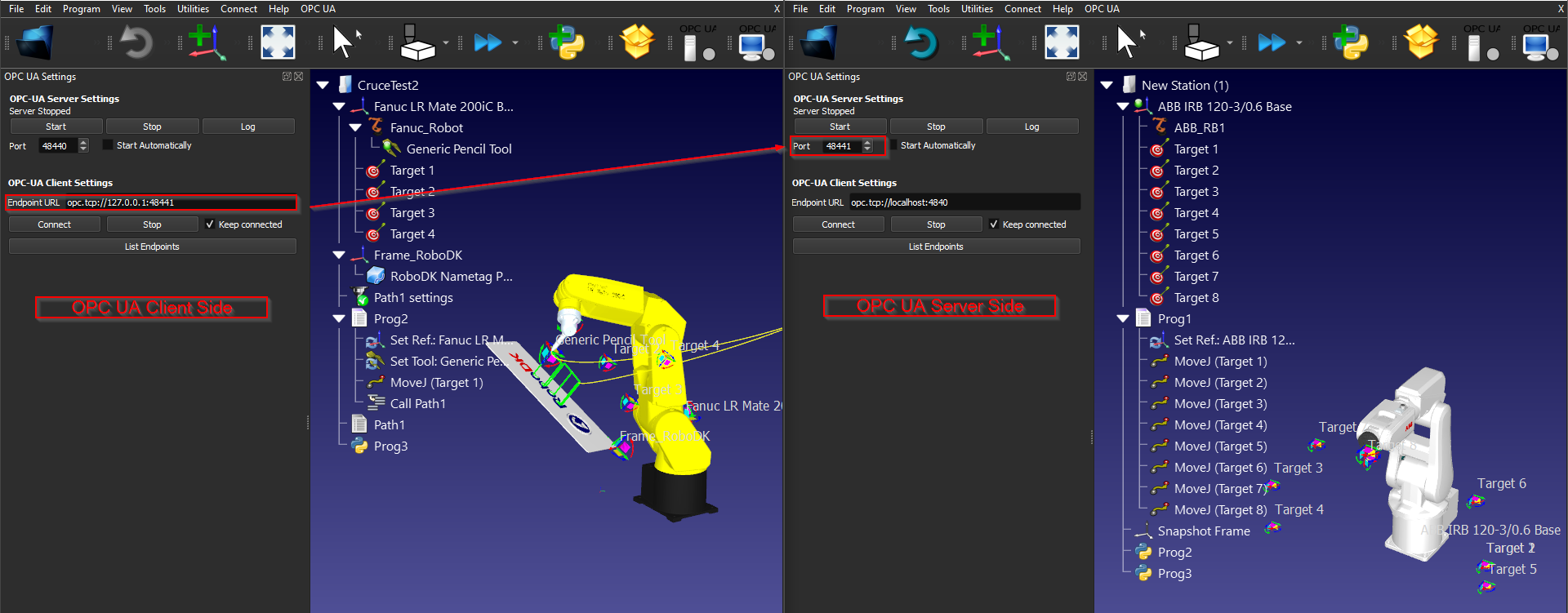Toggle Start Automatically beside port 48441

click(893, 145)
